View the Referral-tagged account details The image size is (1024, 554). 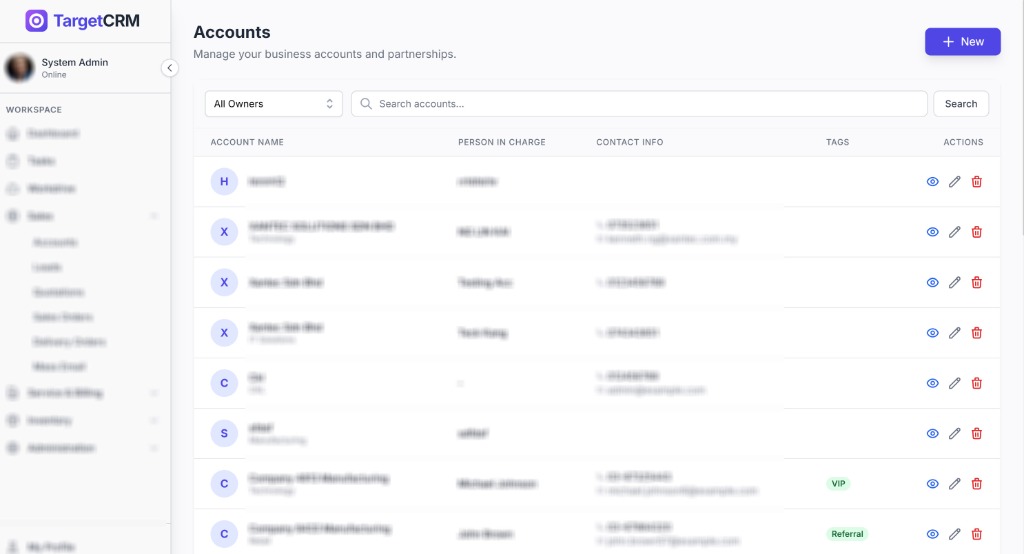(932, 534)
